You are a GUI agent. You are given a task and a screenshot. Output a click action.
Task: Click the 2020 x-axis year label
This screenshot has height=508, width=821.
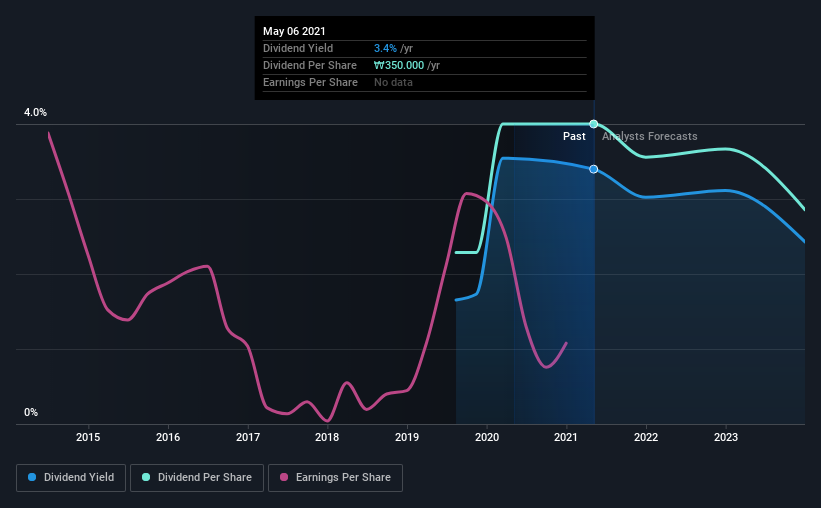(x=486, y=437)
